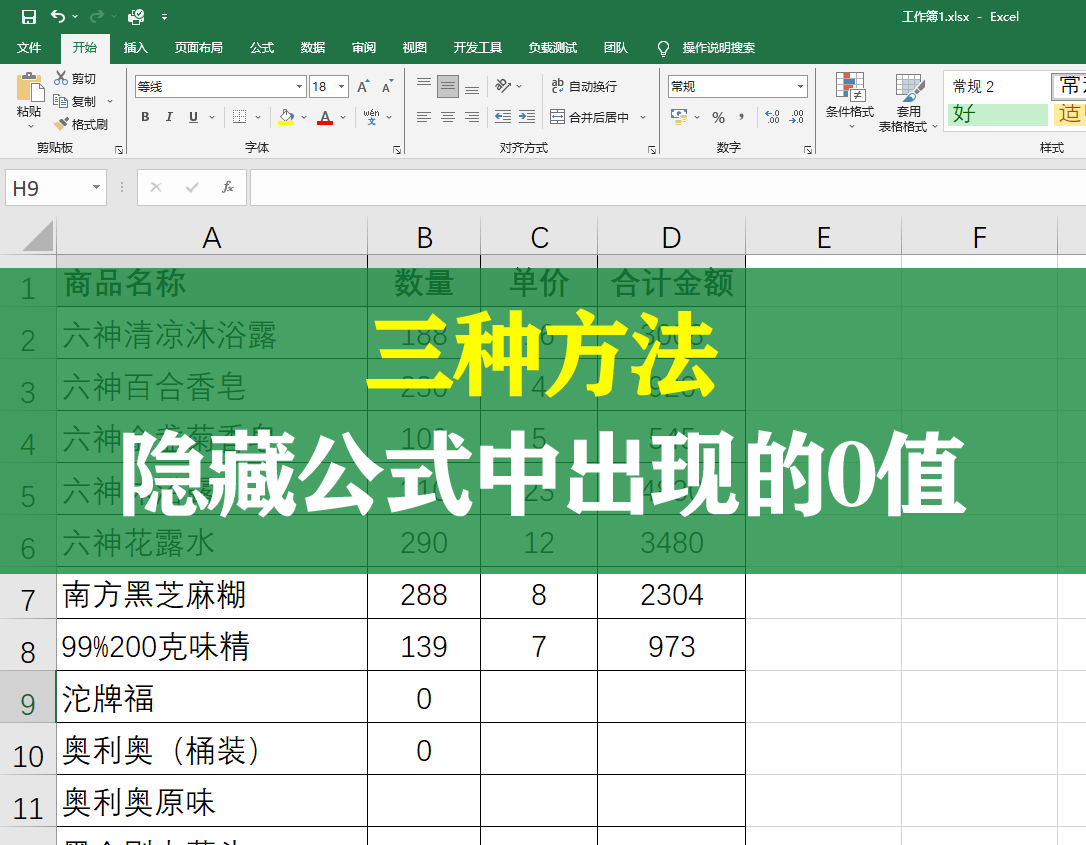Open the 文件 (File) tab

point(29,47)
